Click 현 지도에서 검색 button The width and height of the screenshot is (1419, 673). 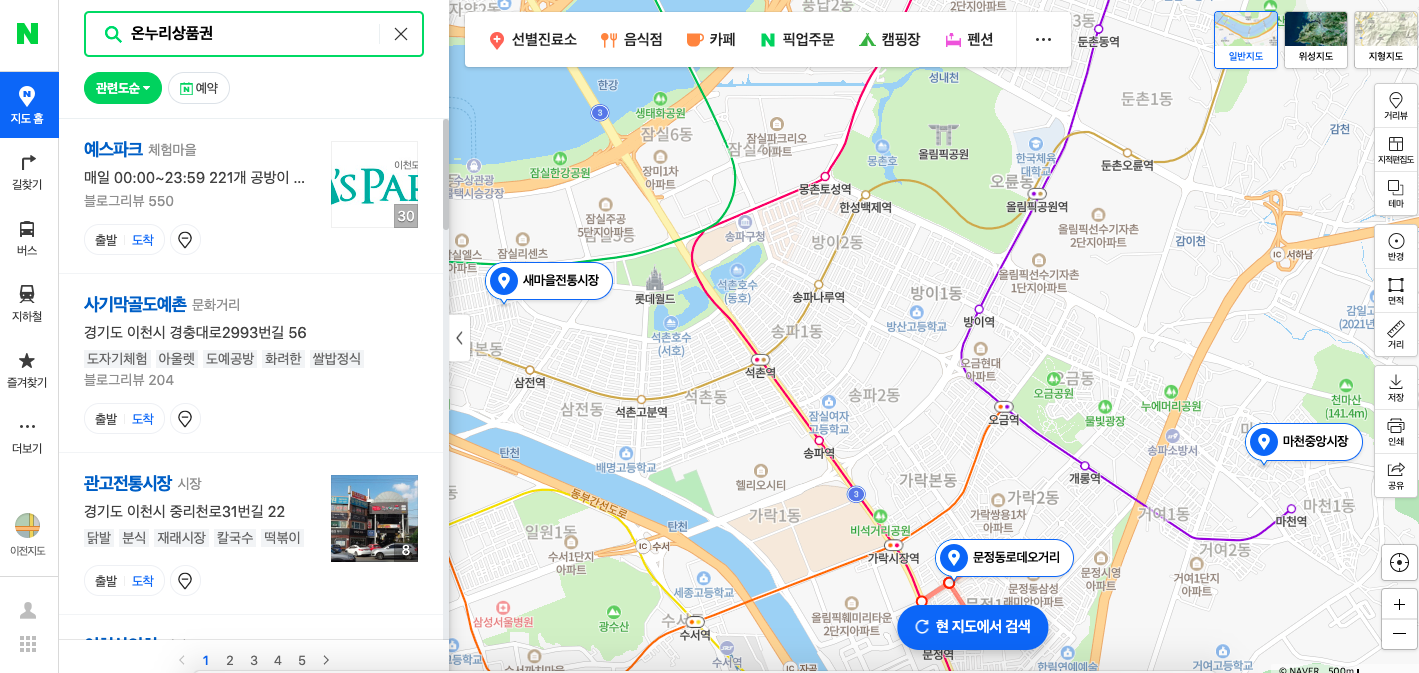coord(972,627)
